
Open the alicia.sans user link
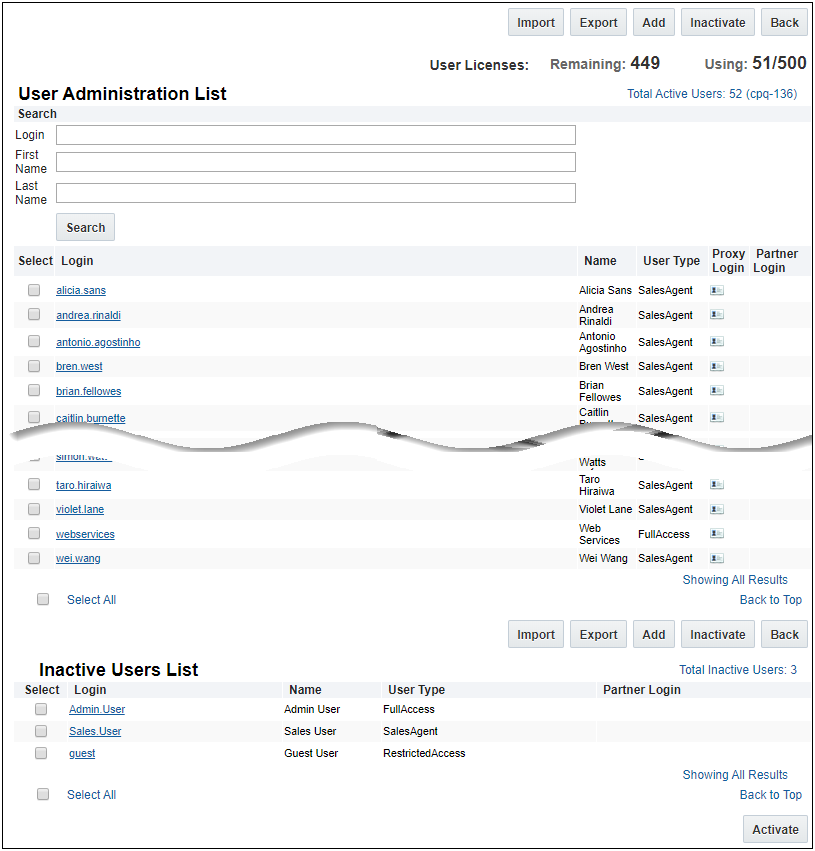(x=81, y=290)
